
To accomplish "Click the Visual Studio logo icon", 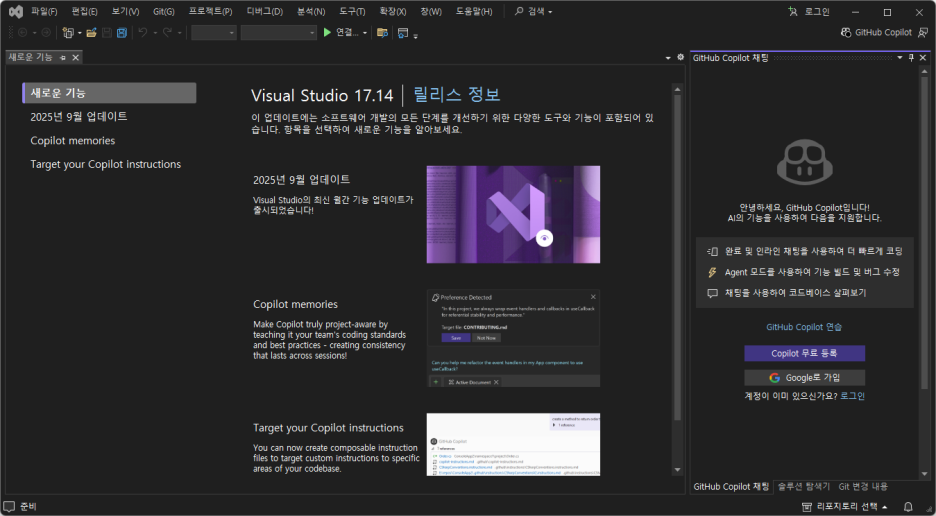I will tap(16, 11).
